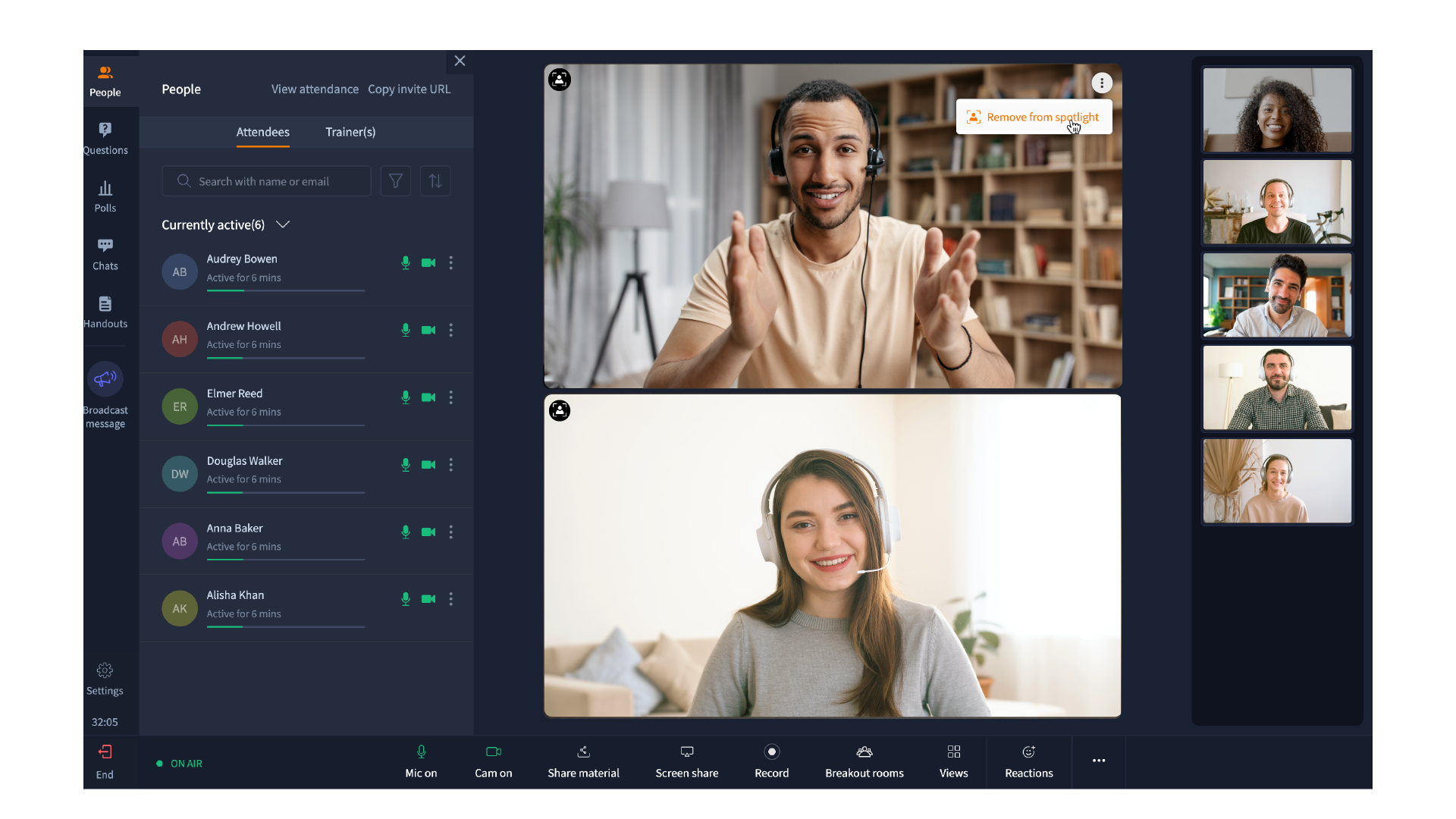Switch to the Attendees tab

coord(263,132)
